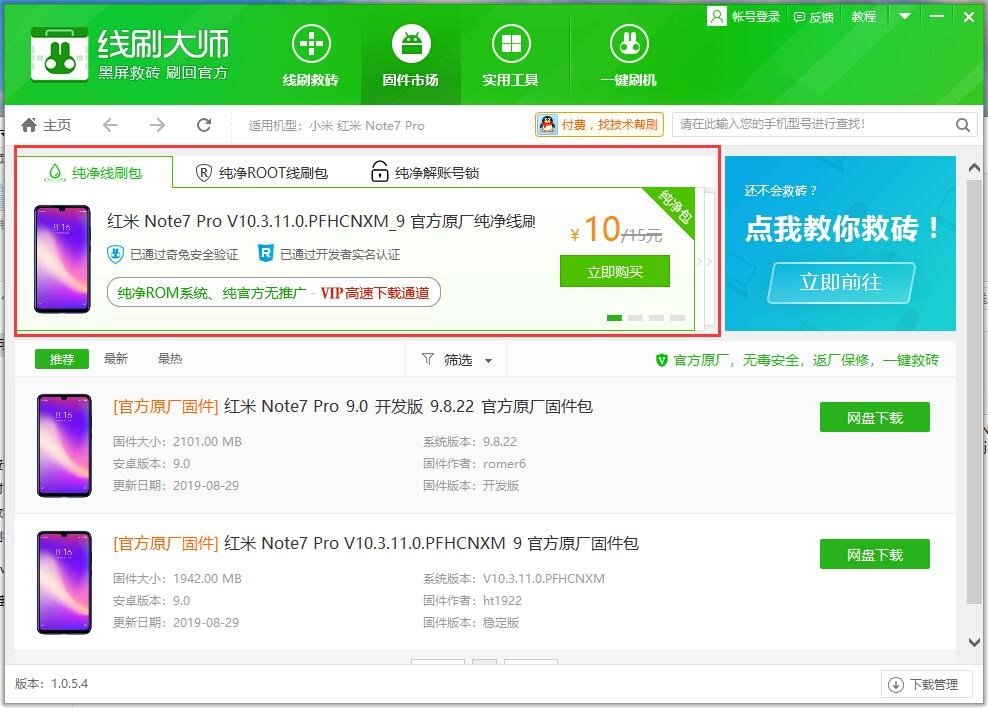Image resolution: width=988 pixels, height=708 pixels.
Task: Click the 版本: 1.0.5.4 version text
Action: point(52,683)
